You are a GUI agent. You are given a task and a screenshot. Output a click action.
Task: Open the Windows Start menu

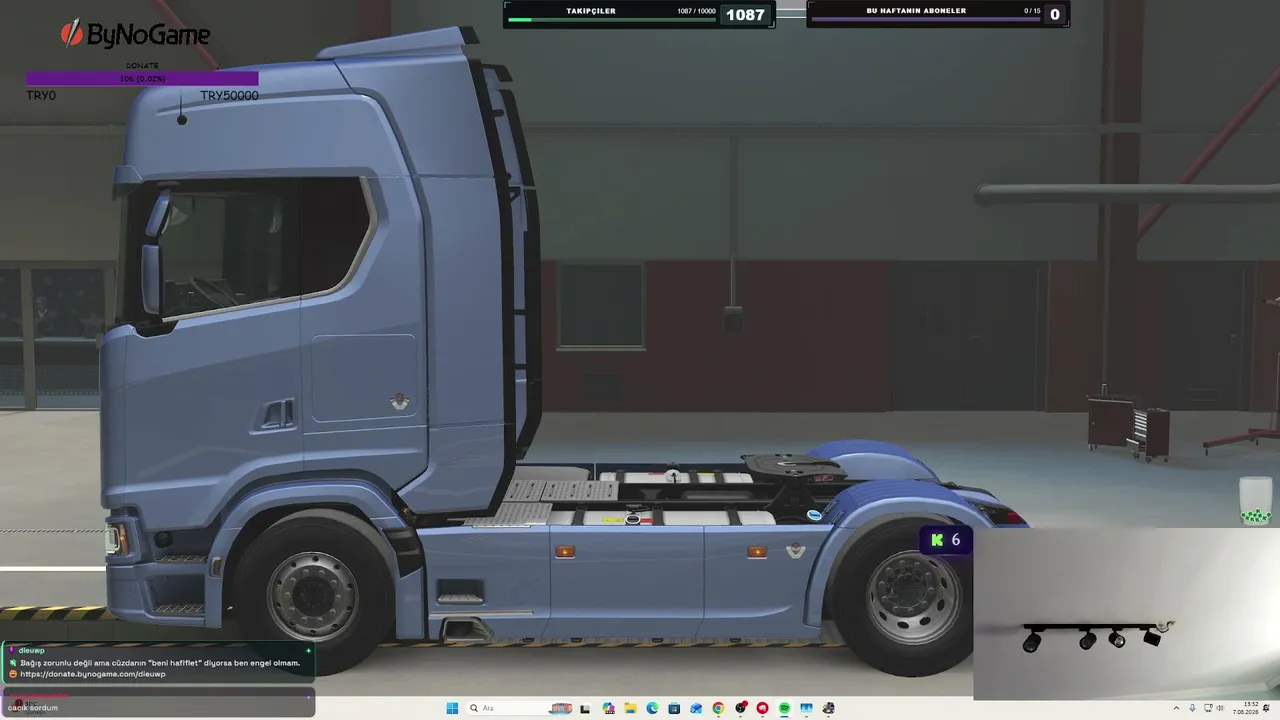click(x=452, y=708)
